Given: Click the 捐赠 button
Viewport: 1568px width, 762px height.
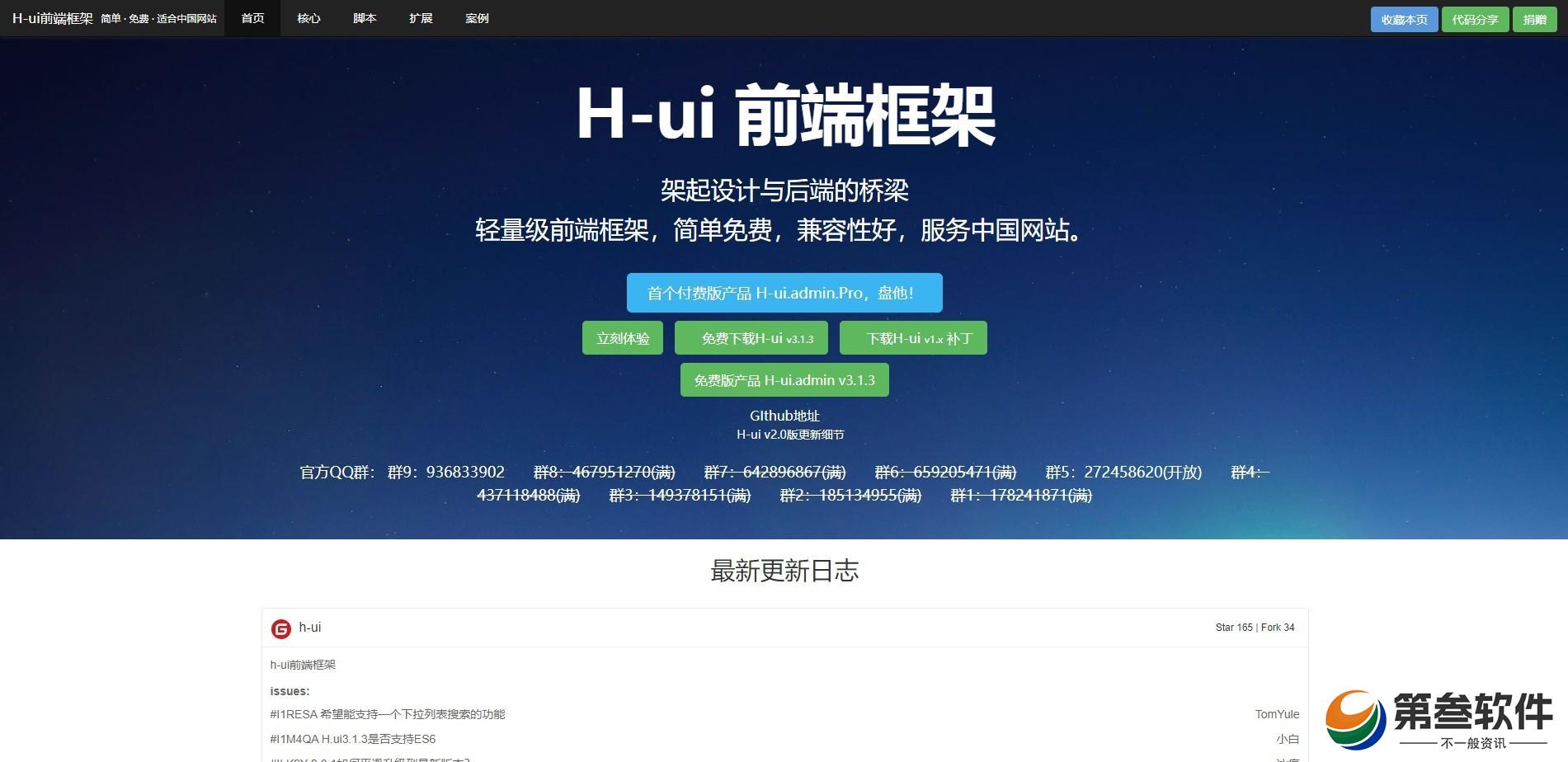Looking at the screenshot, I should point(1534,19).
